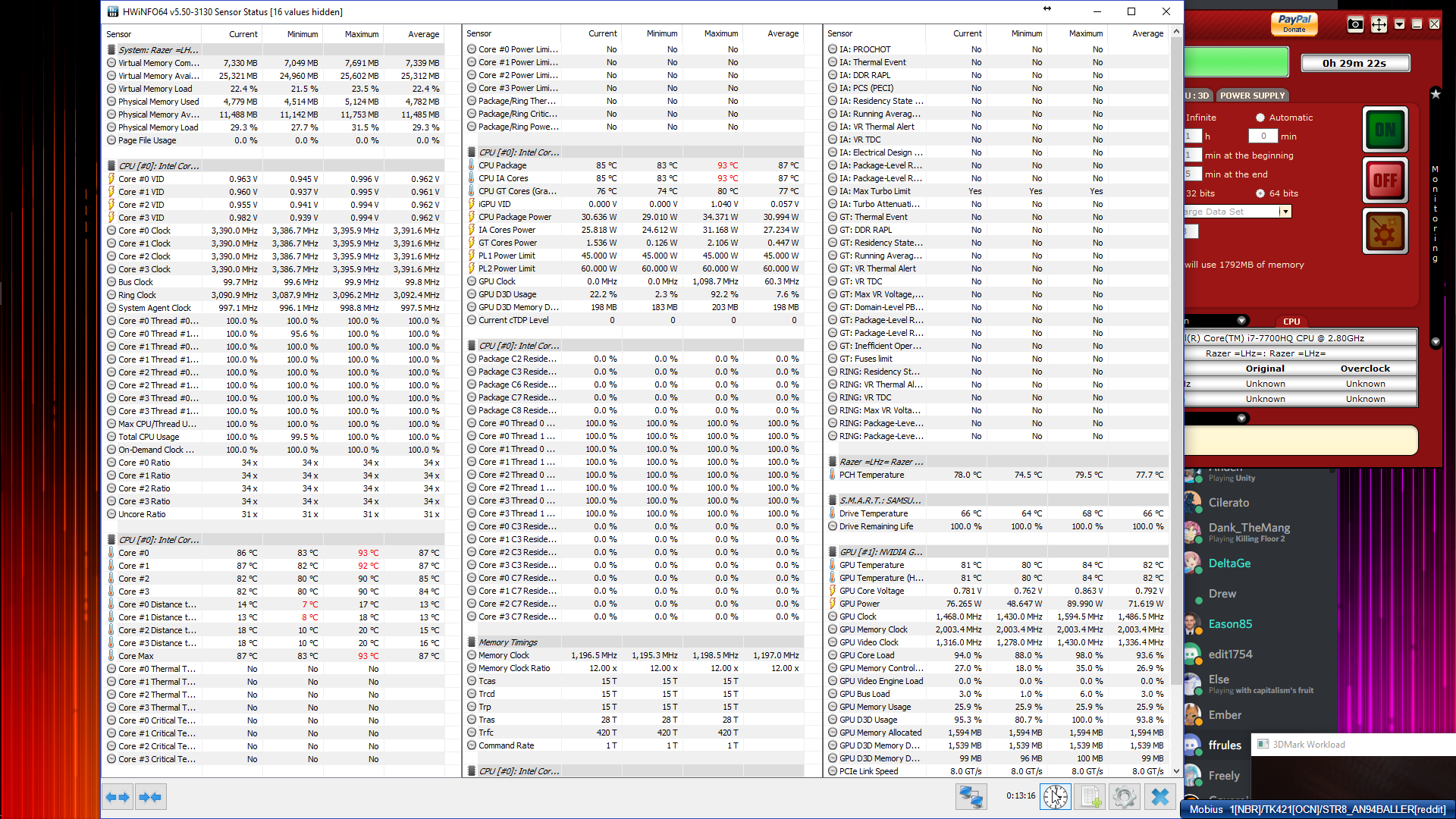The image size is (1456, 819).
Task: Click the icon beside Drive Remaining Life
Action: point(833,526)
